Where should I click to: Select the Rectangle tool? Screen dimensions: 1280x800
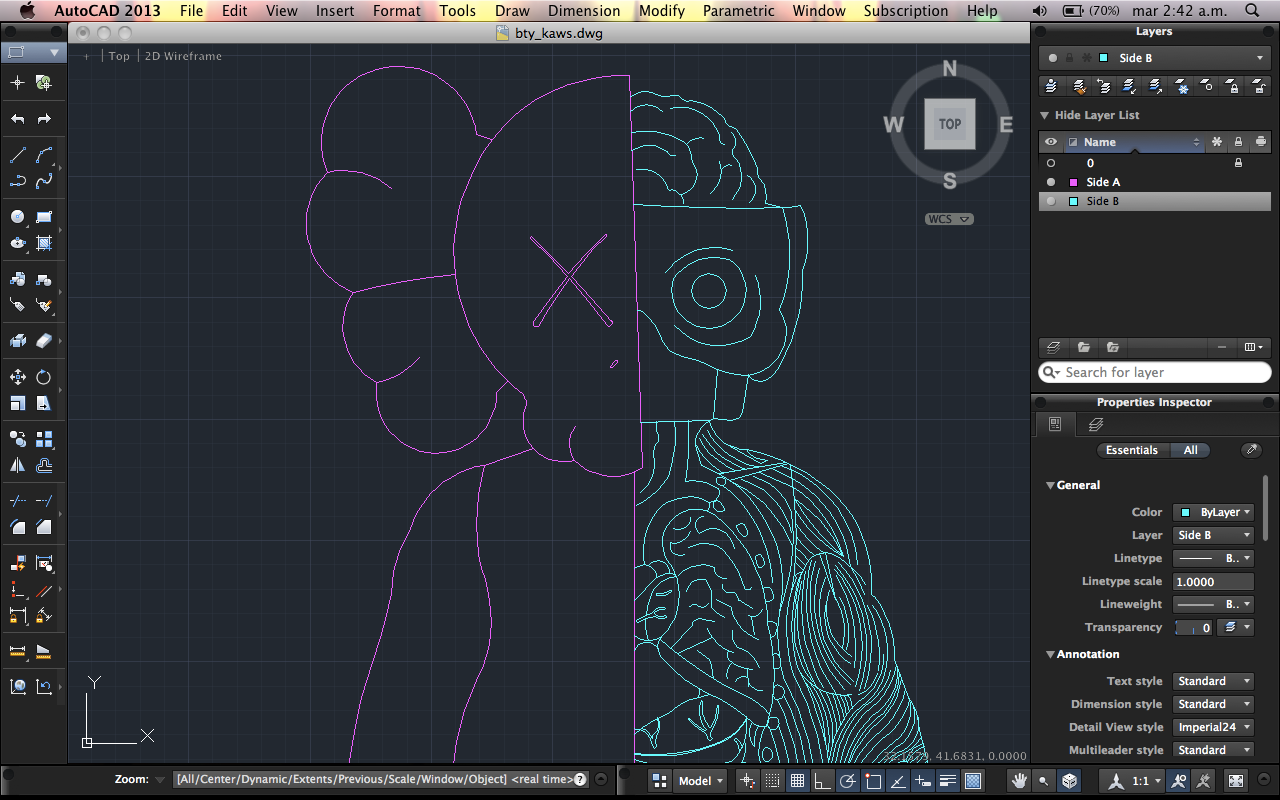(x=44, y=217)
